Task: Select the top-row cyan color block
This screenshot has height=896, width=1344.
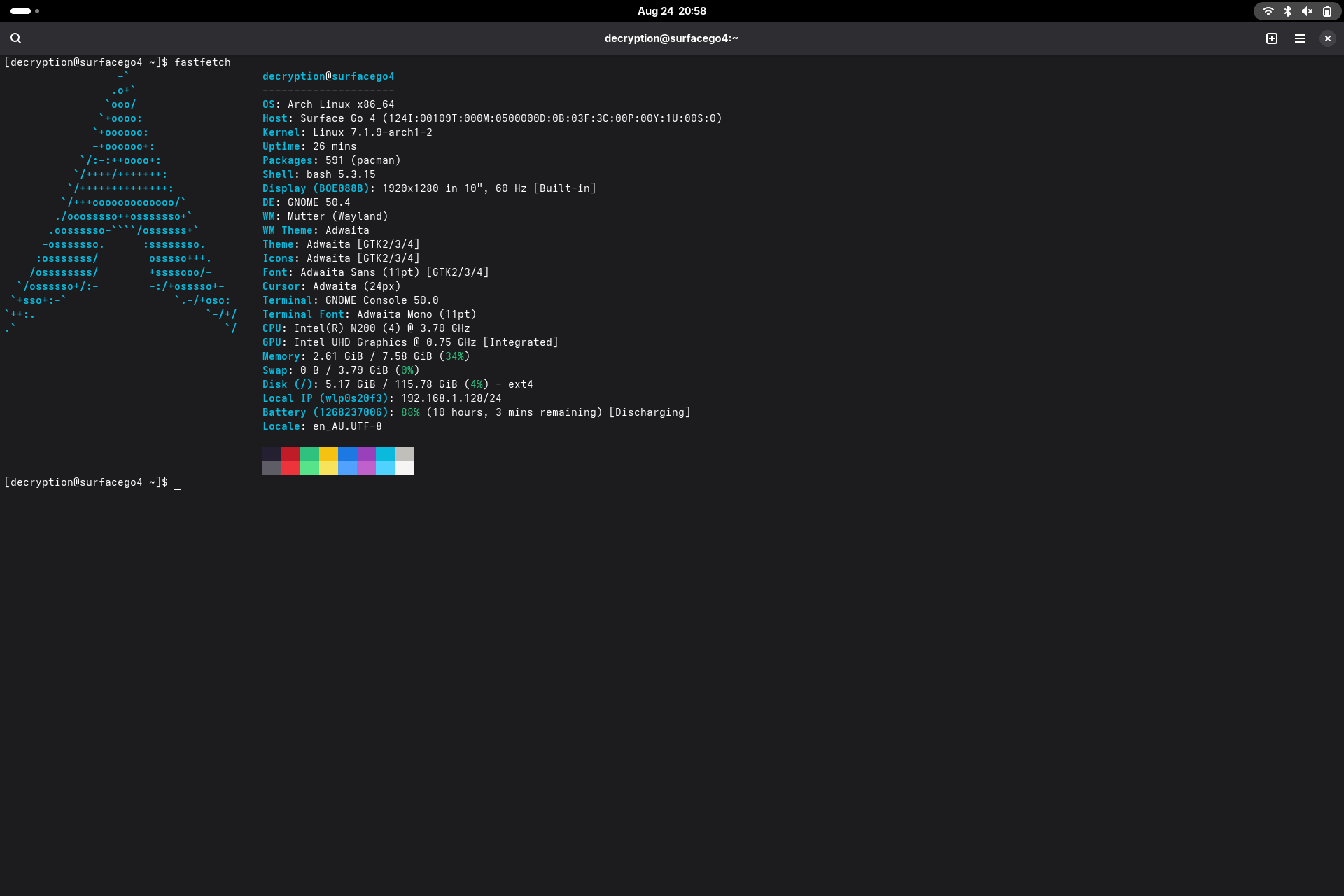Action: click(x=385, y=454)
